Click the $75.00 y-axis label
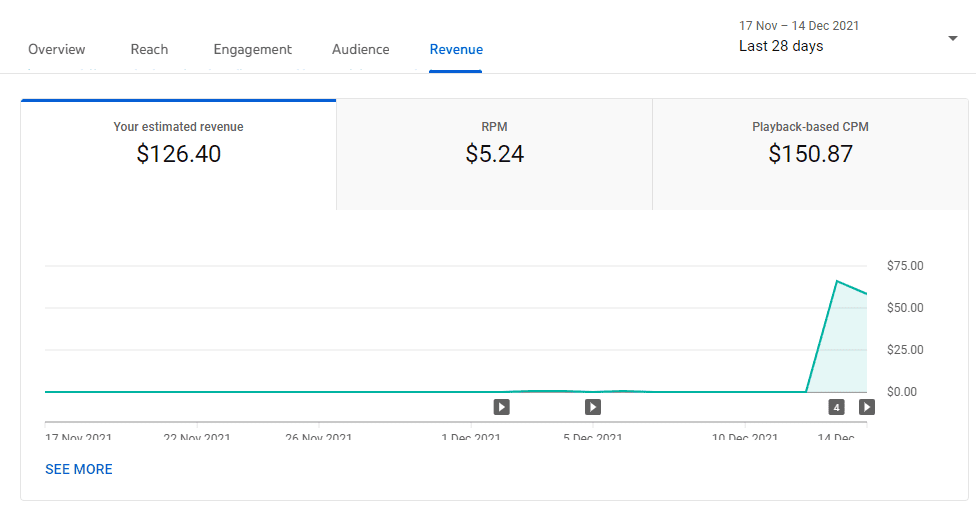 904,266
